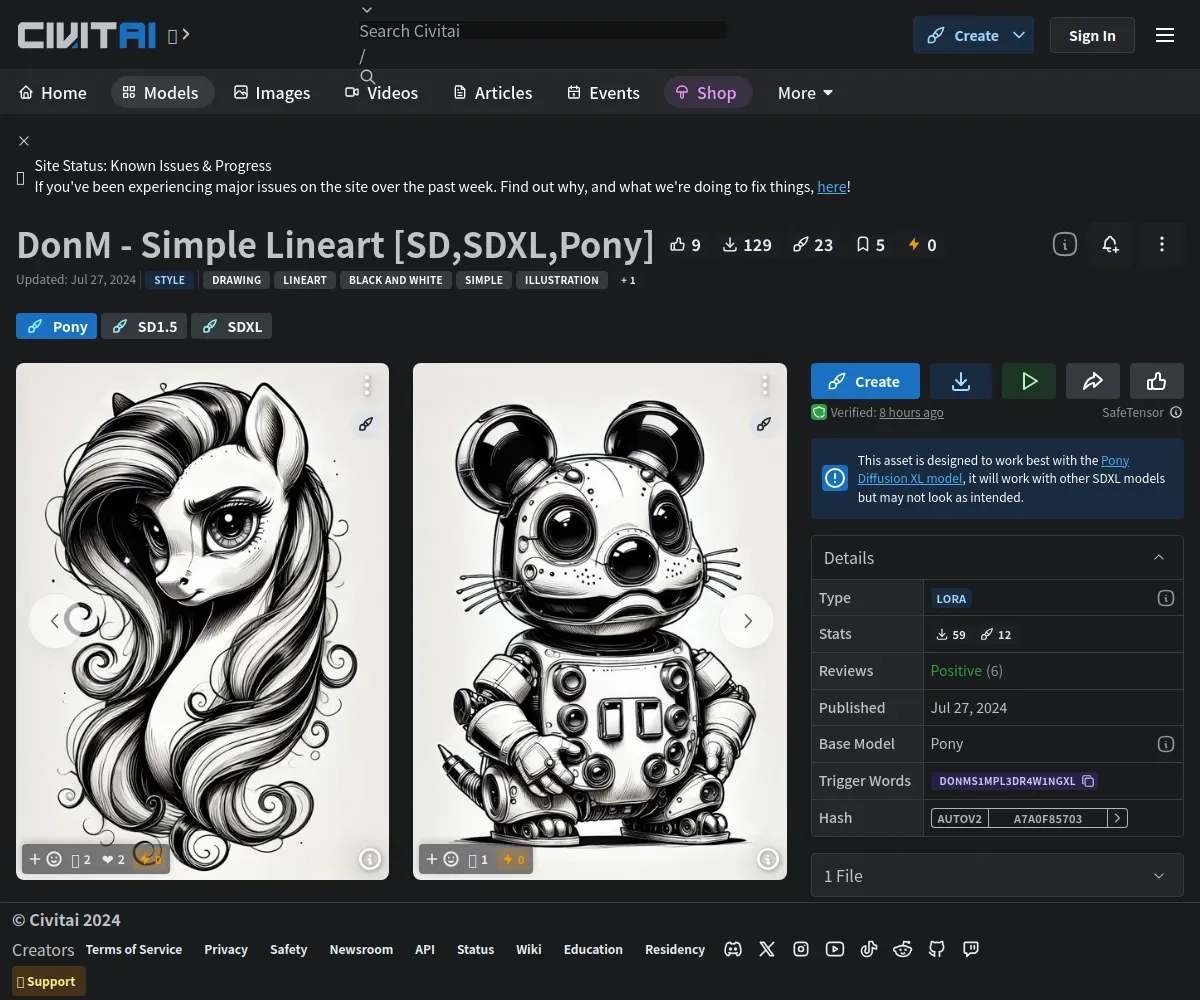Dismiss the site status announcement
Screen dimensions: 1200x1000
click(x=24, y=141)
